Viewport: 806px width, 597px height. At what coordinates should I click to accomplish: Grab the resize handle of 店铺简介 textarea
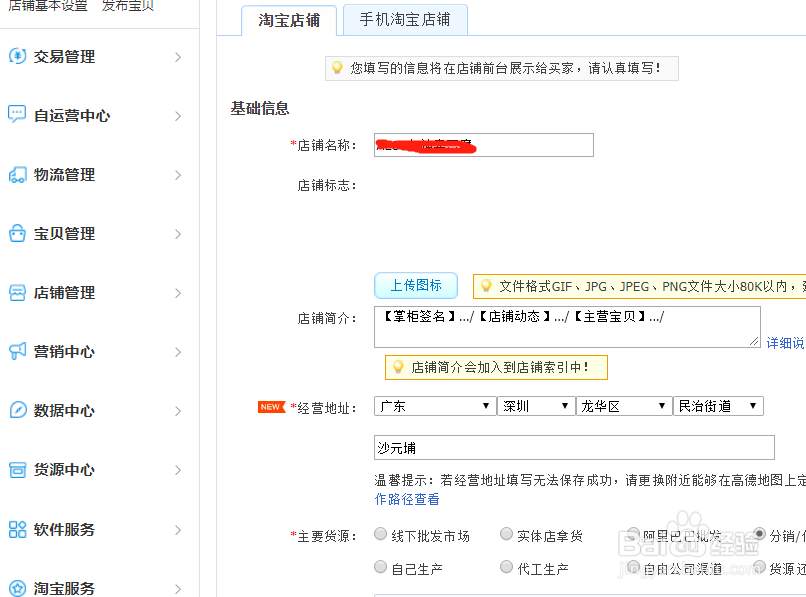click(x=754, y=341)
